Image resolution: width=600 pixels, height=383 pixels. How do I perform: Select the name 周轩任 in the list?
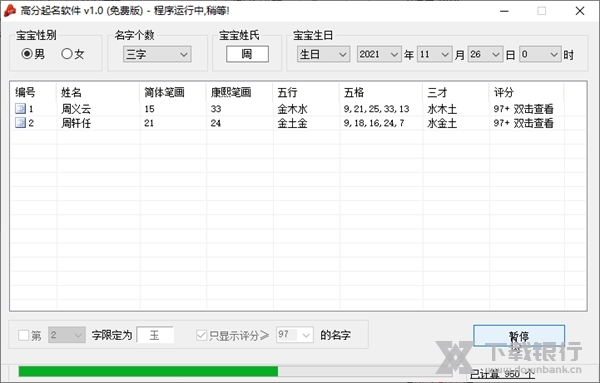pos(76,123)
